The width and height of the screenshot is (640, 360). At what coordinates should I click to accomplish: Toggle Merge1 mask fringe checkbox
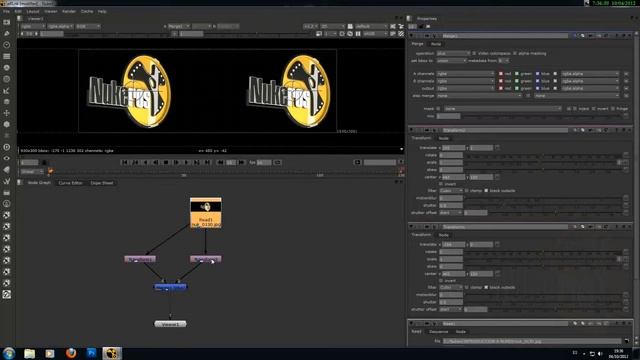tap(613, 109)
